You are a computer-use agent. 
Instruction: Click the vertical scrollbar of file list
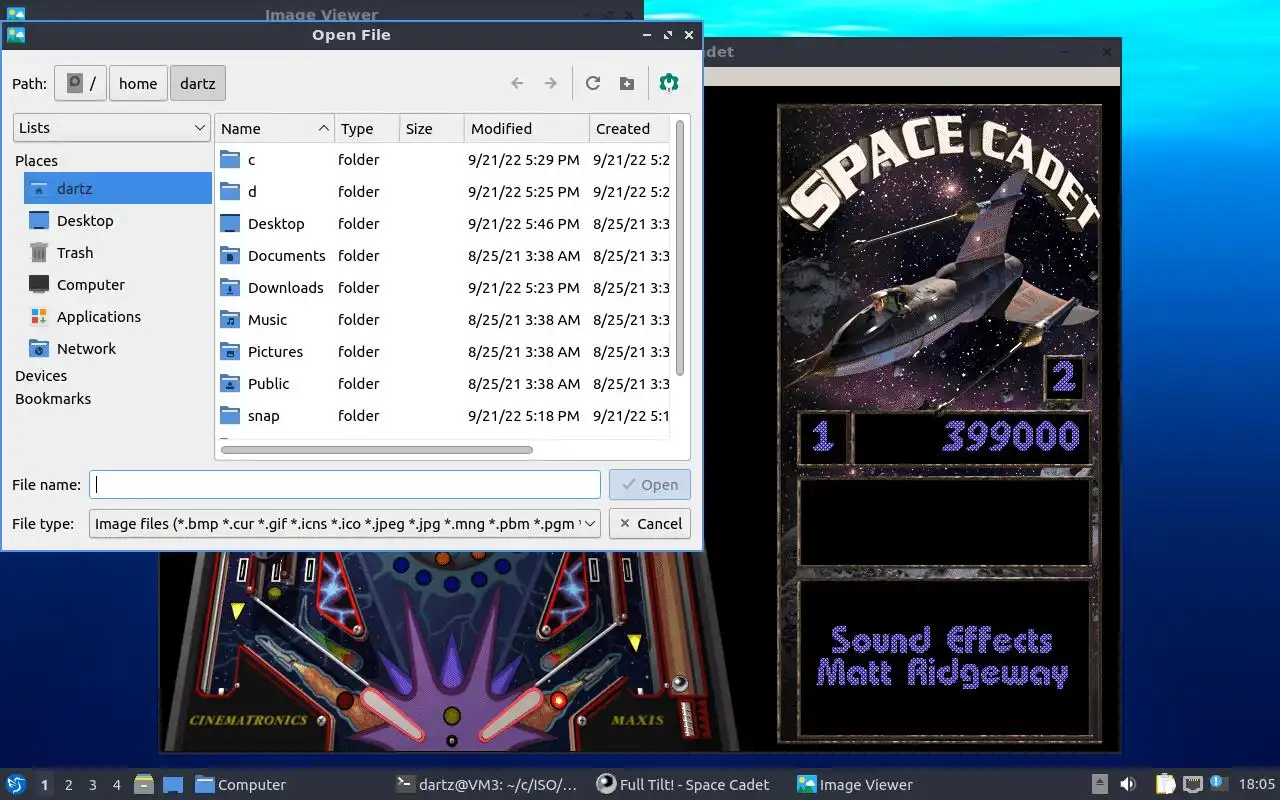click(x=680, y=248)
